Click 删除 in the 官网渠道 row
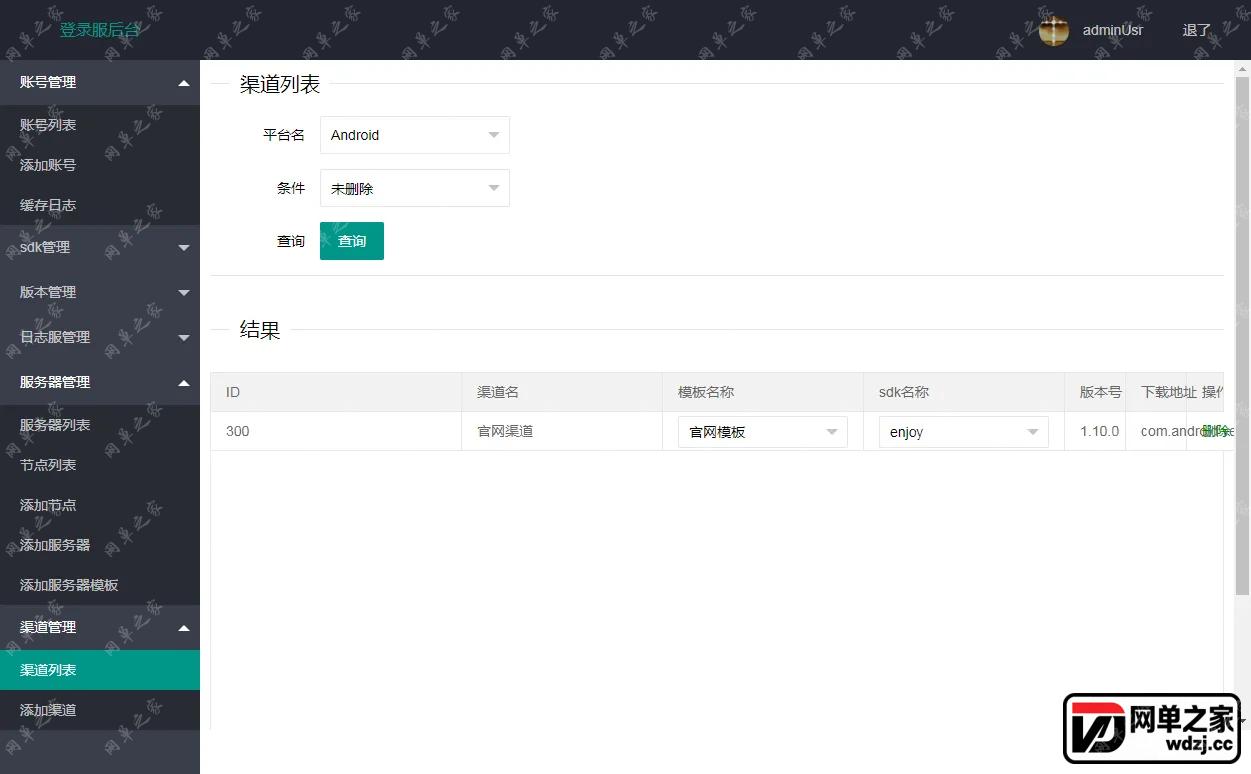The width and height of the screenshot is (1251, 774). click(x=1214, y=431)
